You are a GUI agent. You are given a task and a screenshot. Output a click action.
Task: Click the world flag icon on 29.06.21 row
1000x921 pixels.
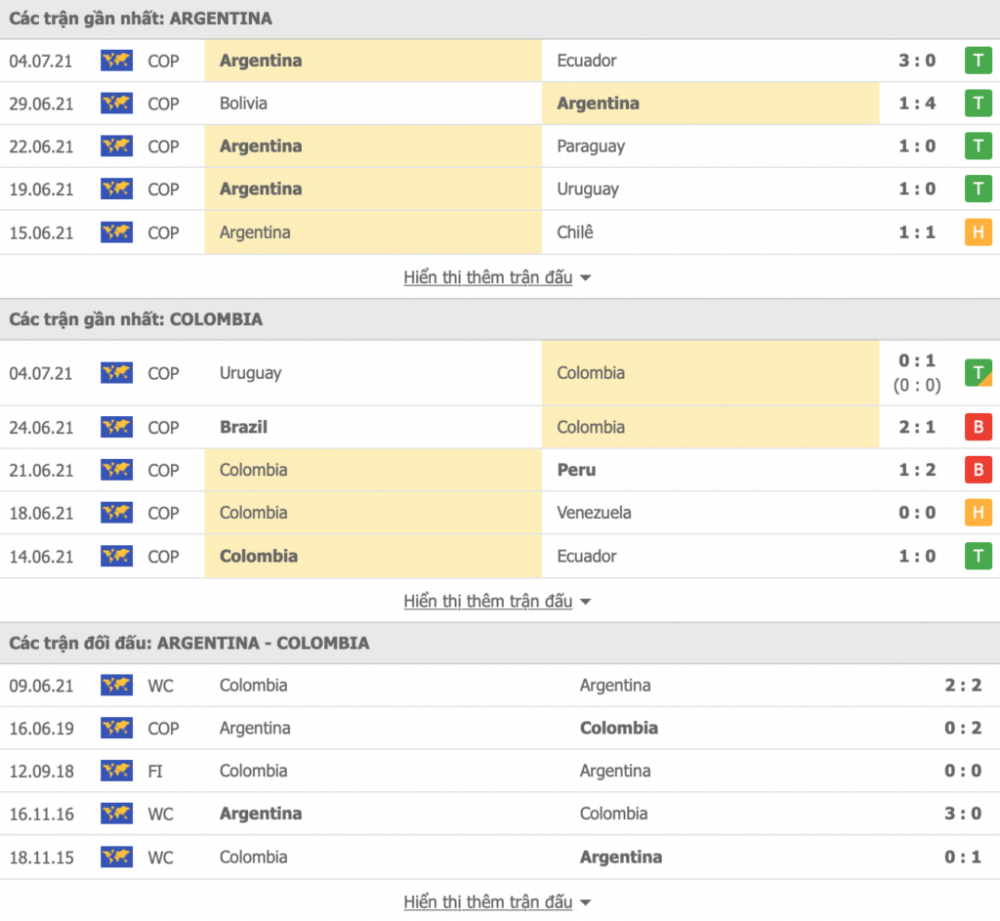[117, 103]
